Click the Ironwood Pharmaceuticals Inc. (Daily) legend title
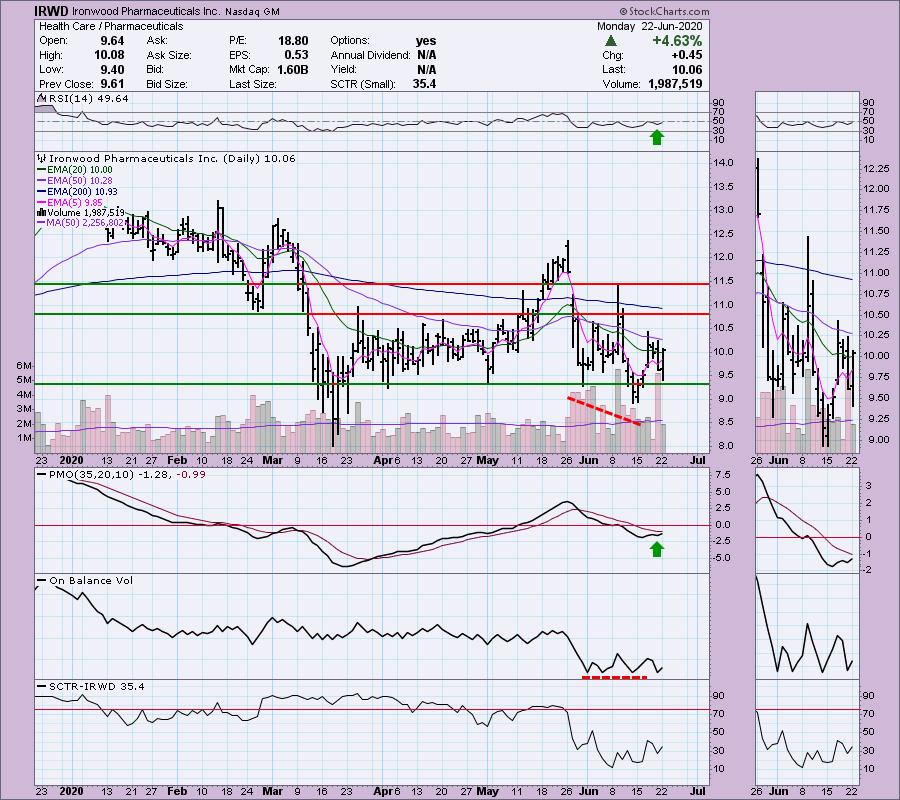The height and width of the screenshot is (800, 900). 172,158
